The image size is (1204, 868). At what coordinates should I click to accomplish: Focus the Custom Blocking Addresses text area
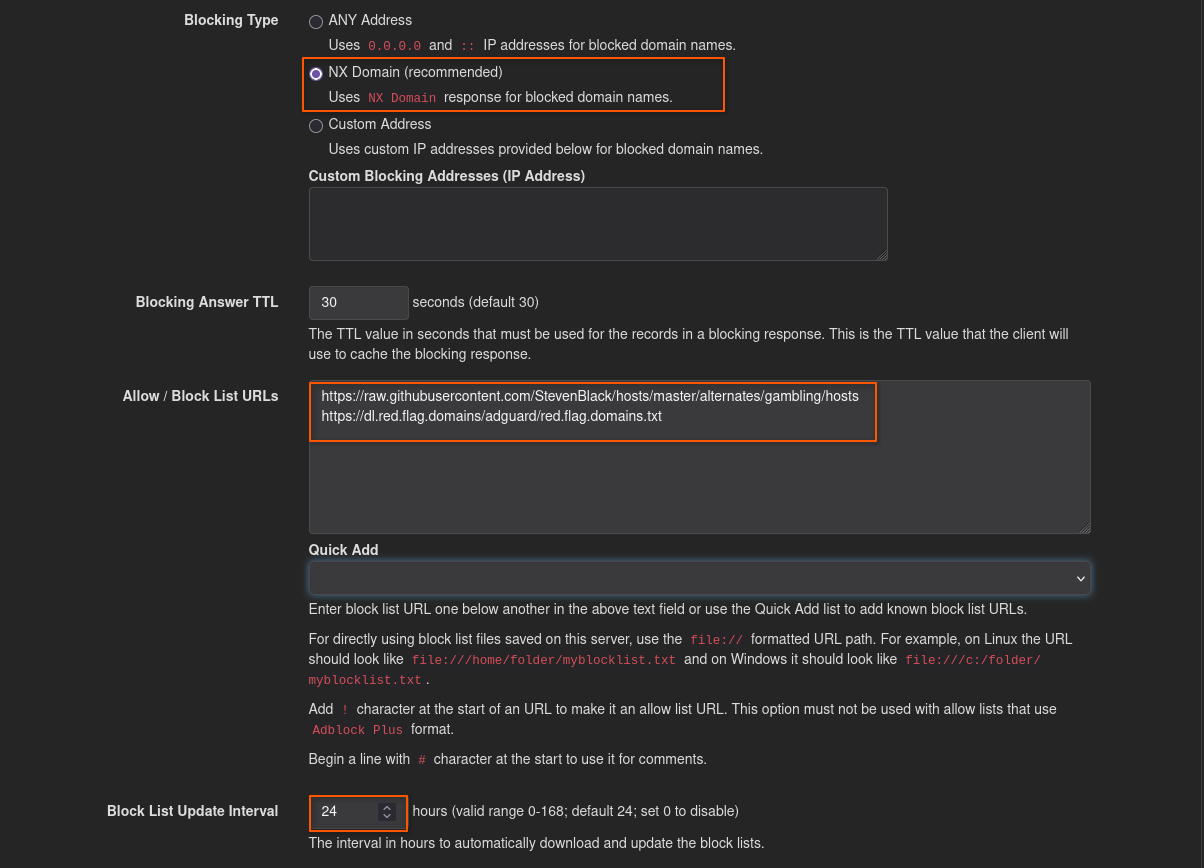(x=598, y=224)
